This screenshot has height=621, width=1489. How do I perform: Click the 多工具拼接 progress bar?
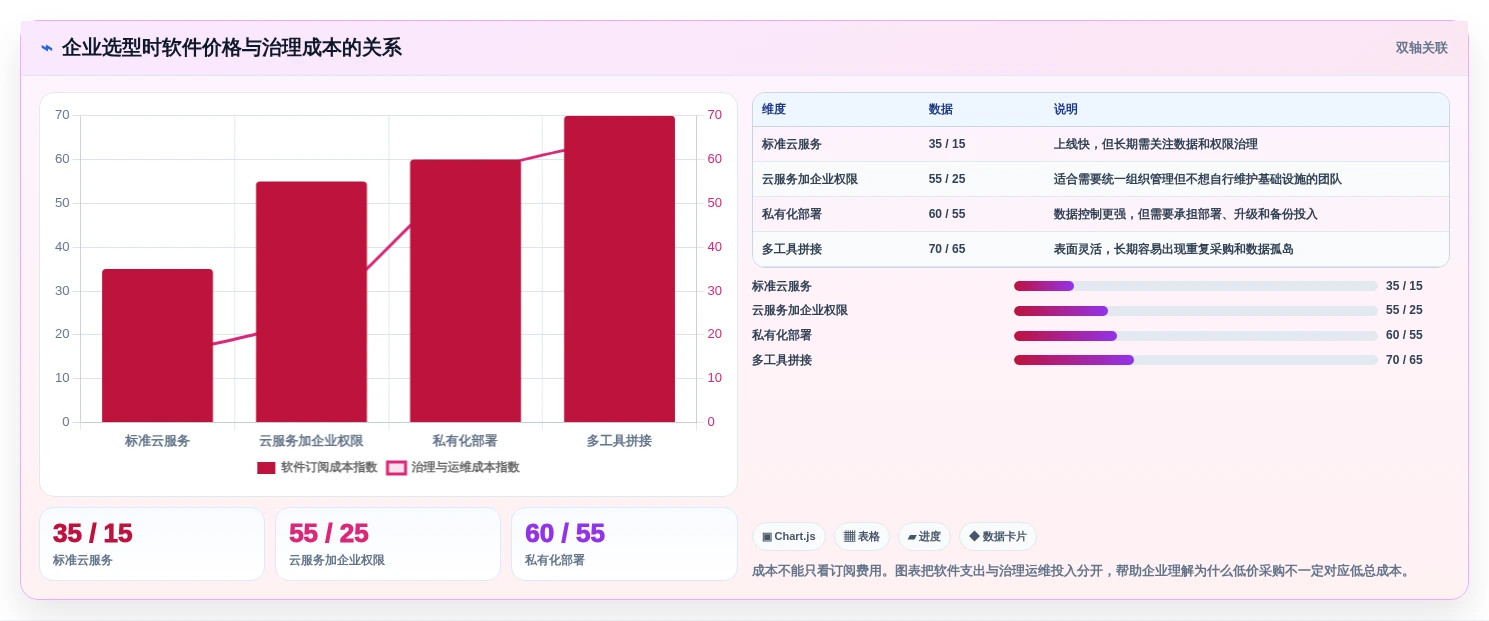pyautogui.click(x=1196, y=360)
